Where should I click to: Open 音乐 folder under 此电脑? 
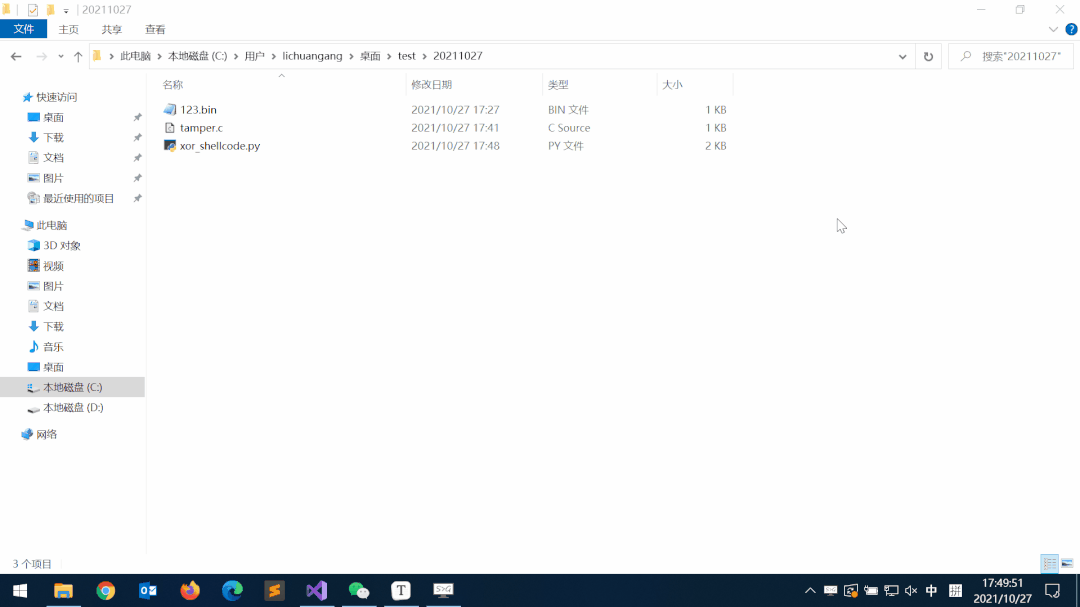pos(53,347)
